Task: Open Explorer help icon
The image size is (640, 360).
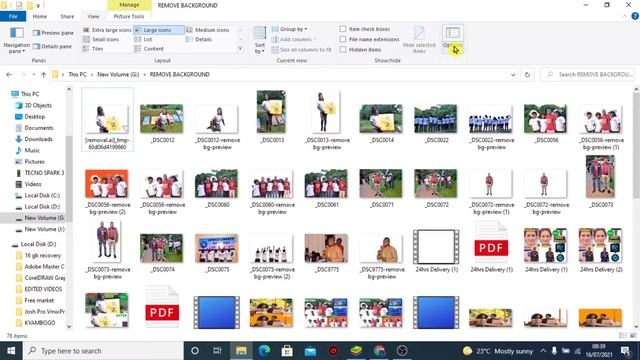Action: click(635, 16)
